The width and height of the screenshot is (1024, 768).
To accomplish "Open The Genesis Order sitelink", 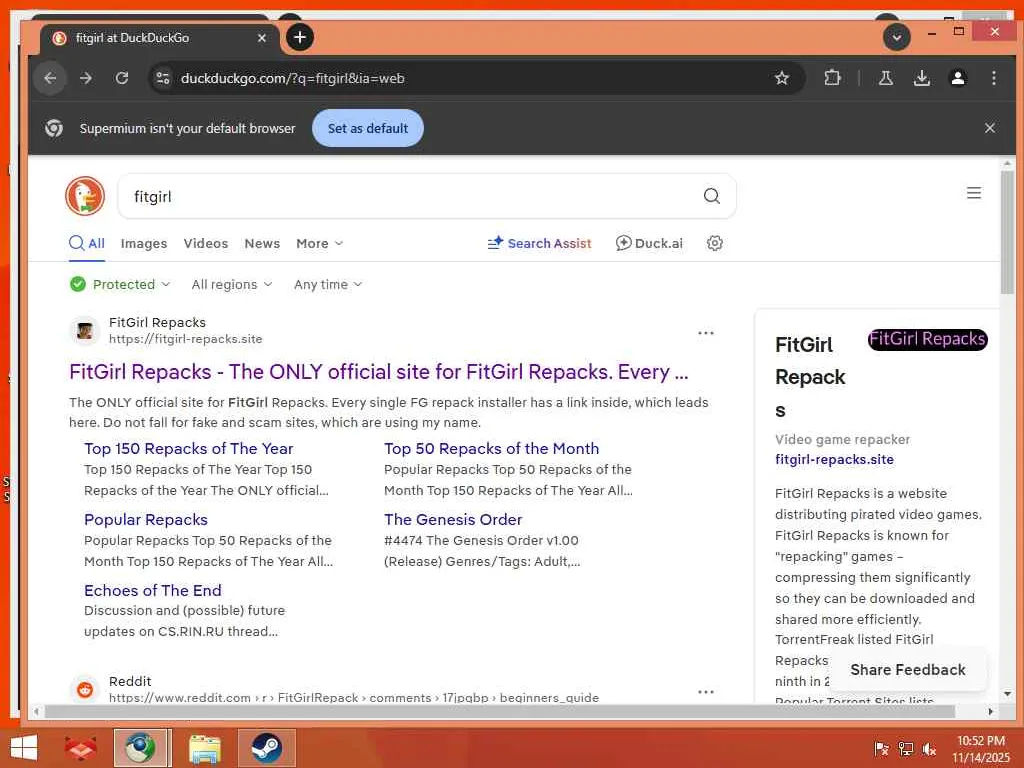I will (453, 520).
